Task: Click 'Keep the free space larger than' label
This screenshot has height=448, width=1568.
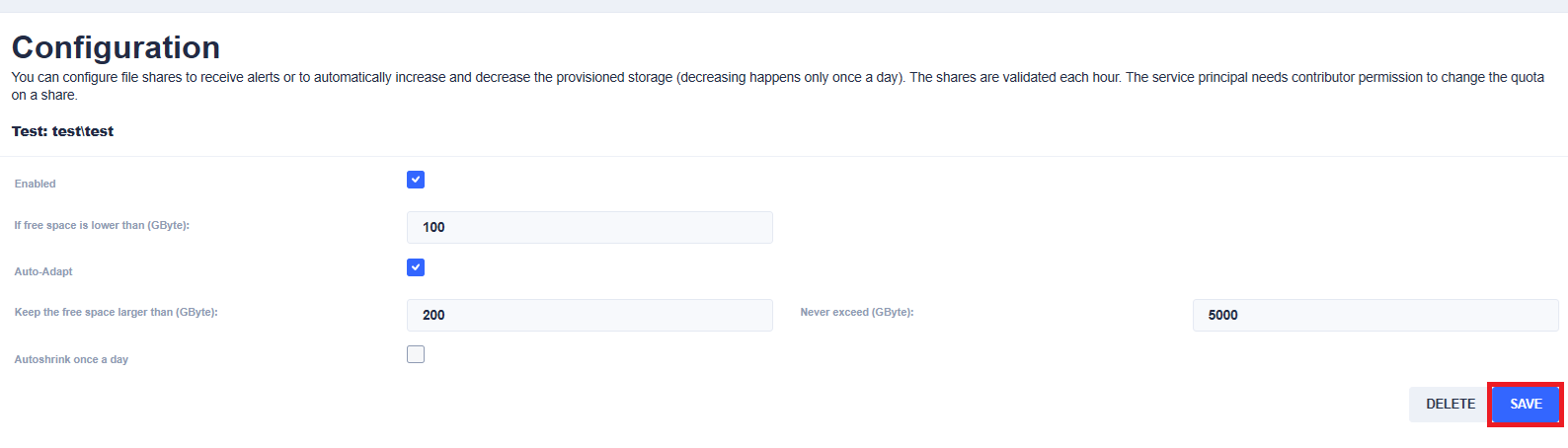Action: click(x=116, y=312)
